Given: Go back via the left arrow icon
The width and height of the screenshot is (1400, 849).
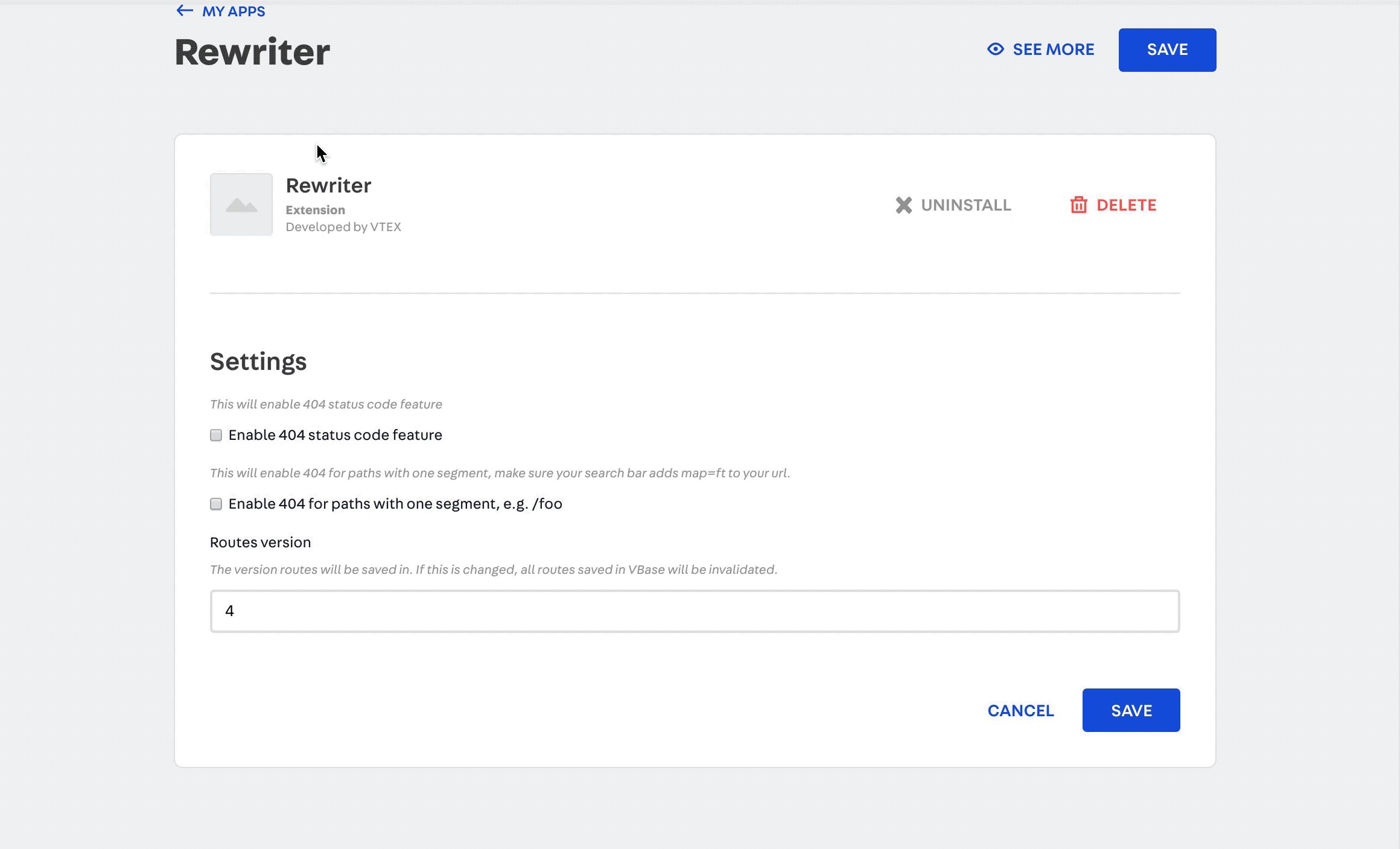Looking at the screenshot, I should [185, 11].
